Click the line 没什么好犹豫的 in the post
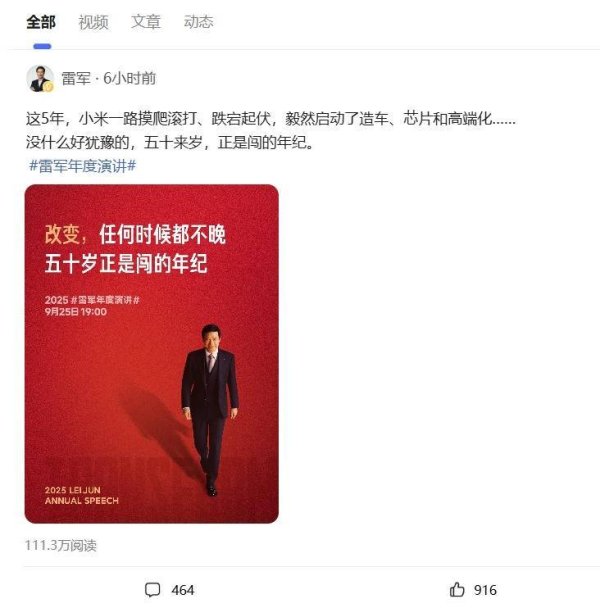 (x=169, y=143)
